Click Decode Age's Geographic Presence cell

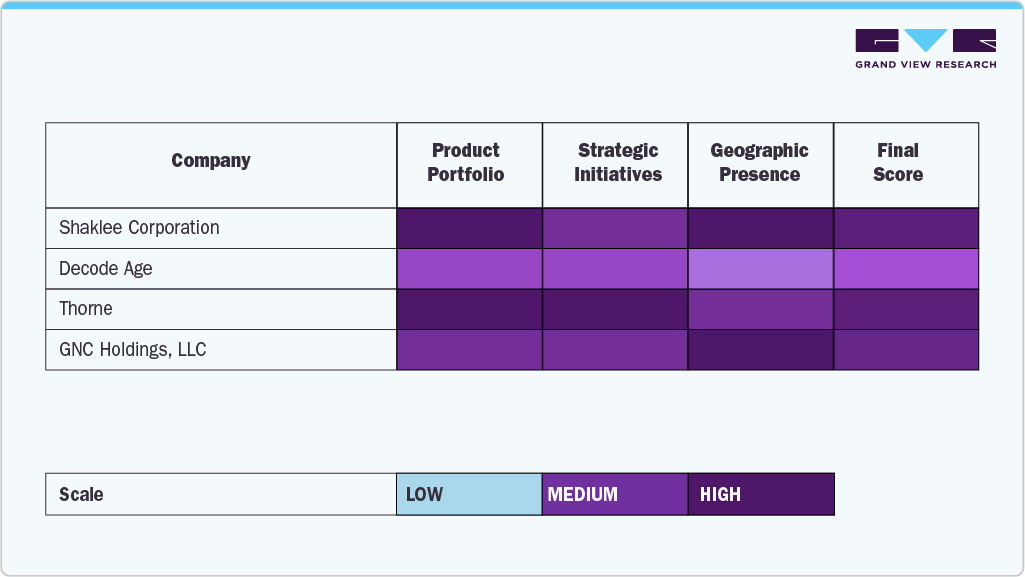pyautogui.click(x=761, y=269)
